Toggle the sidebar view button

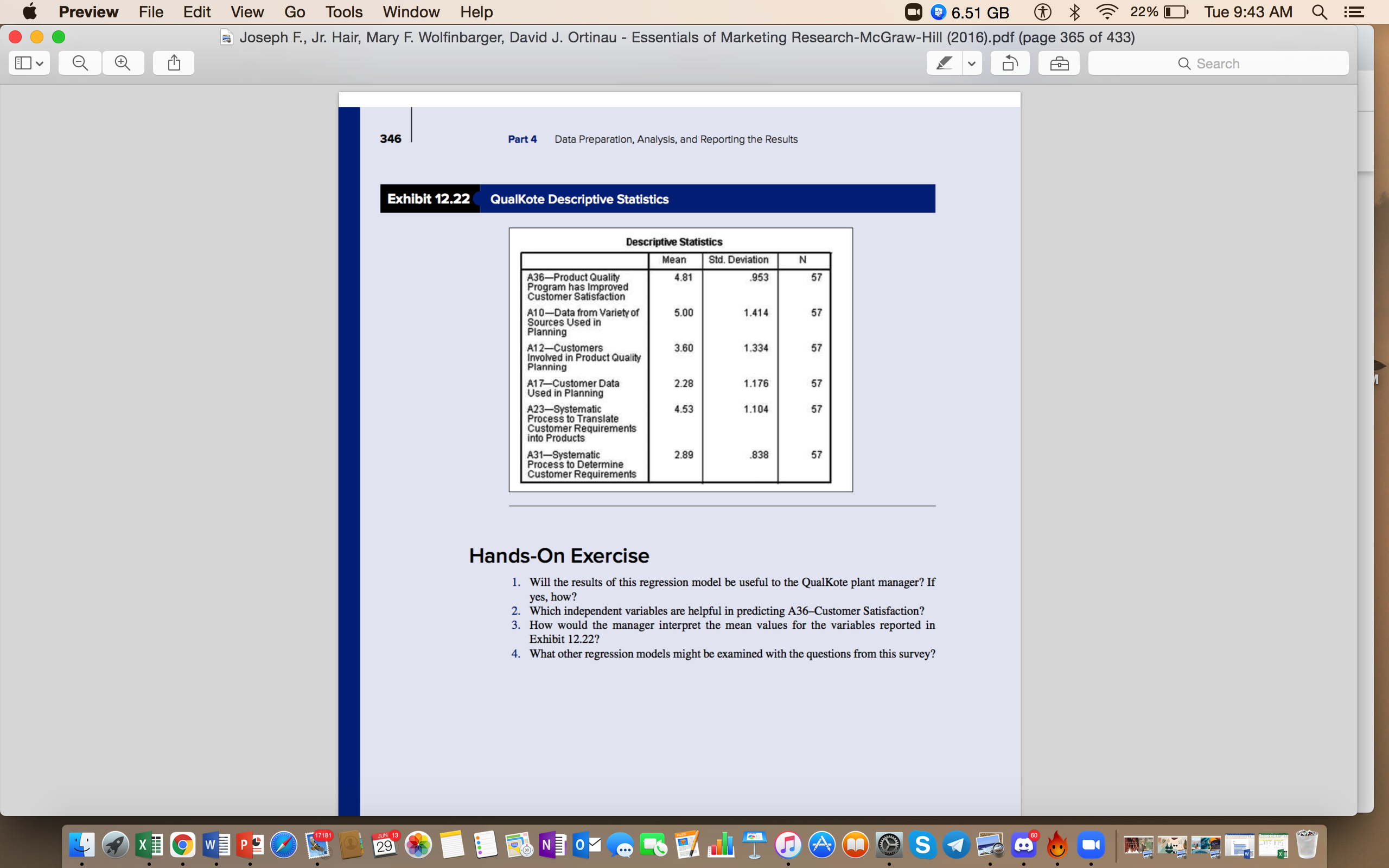click(23, 63)
